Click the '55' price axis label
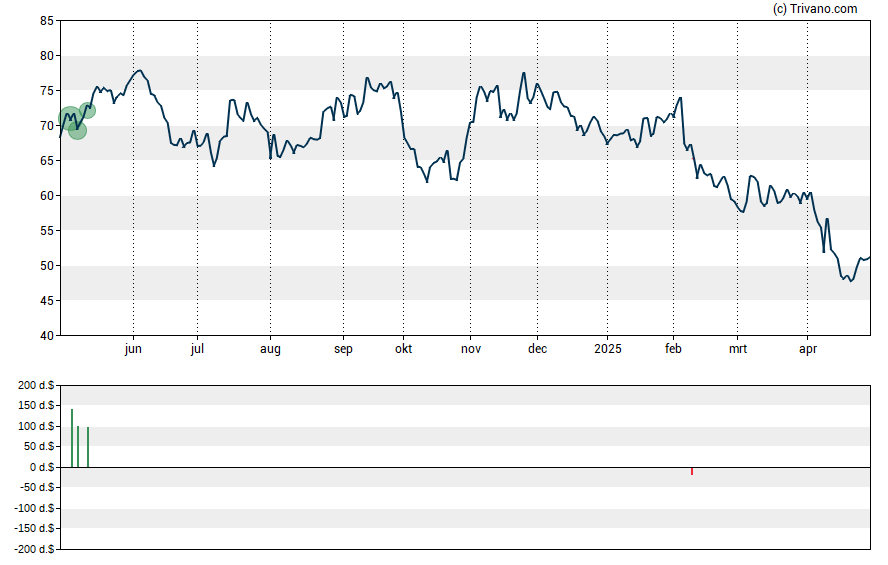Screen dimensions: 888x565 coord(47,231)
